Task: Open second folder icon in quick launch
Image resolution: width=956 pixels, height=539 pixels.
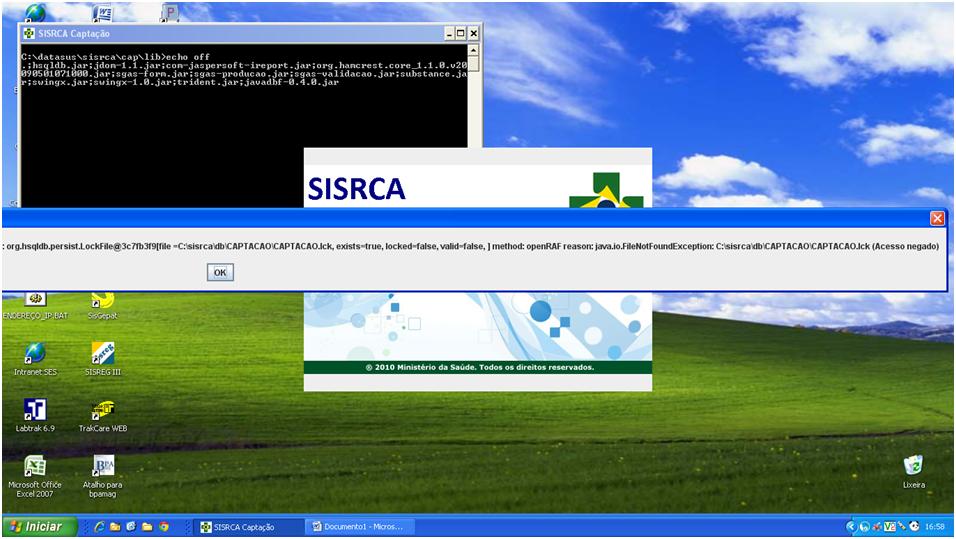Action: [x=147, y=527]
